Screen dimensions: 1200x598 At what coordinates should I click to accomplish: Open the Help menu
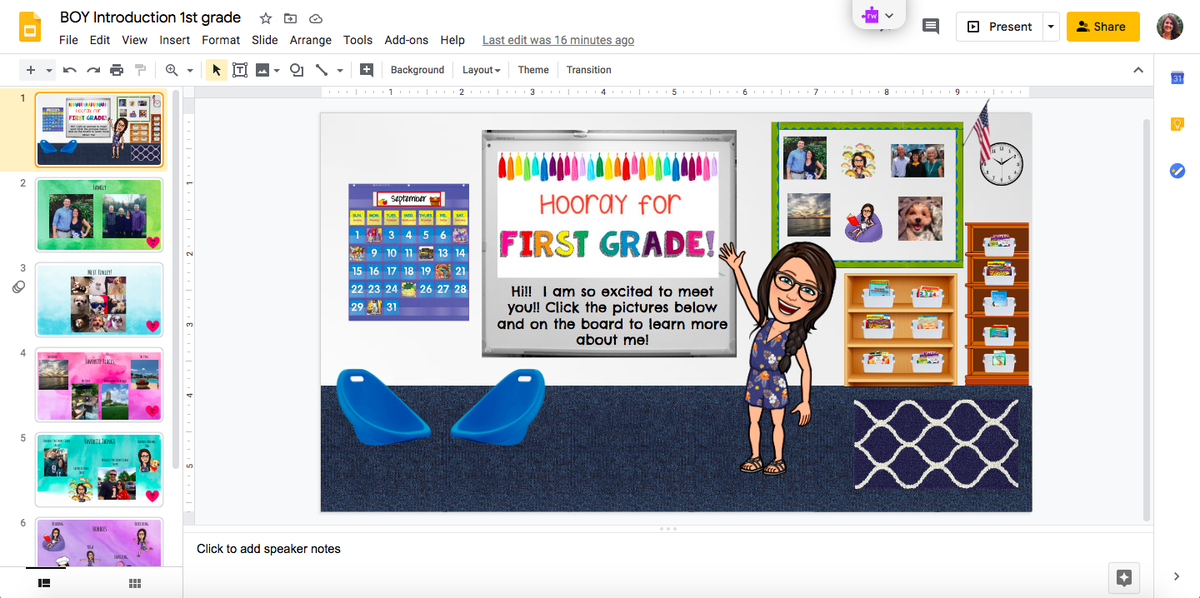[x=452, y=40]
